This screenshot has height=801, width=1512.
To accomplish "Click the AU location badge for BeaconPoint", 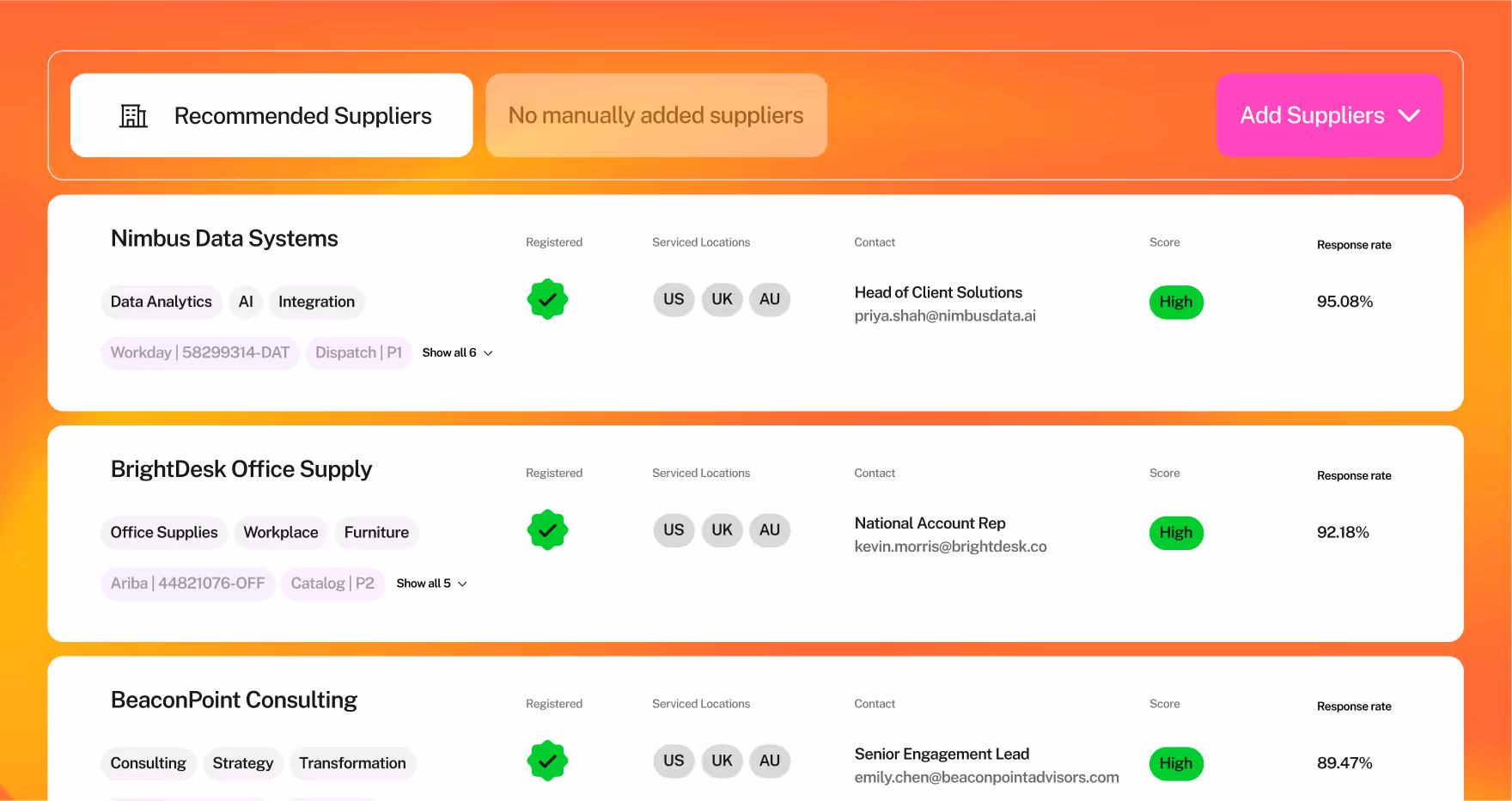I will tap(770, 761).
